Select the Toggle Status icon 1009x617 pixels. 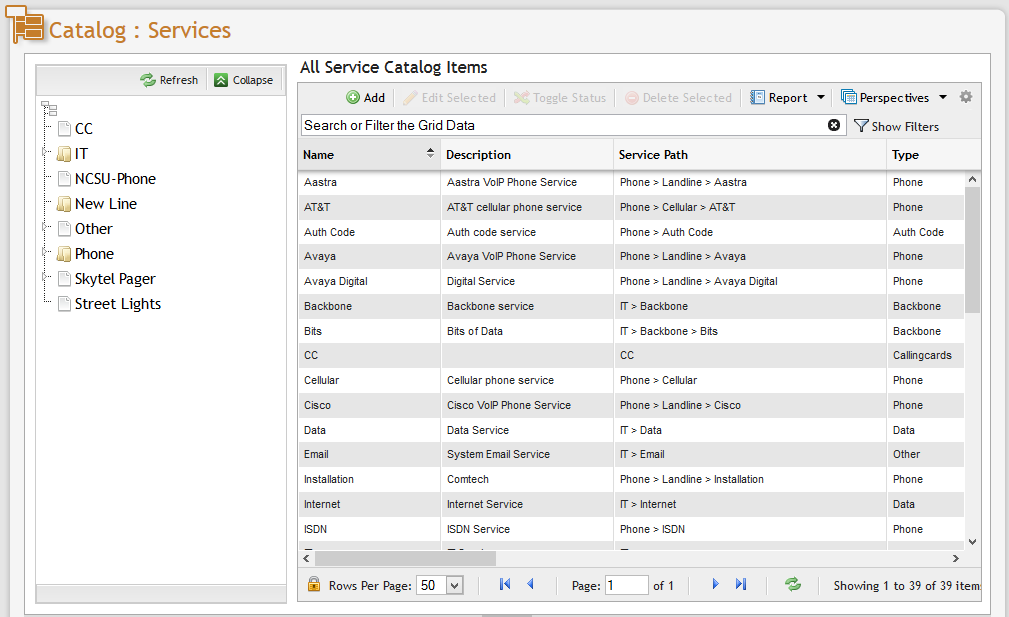point(523,97)
